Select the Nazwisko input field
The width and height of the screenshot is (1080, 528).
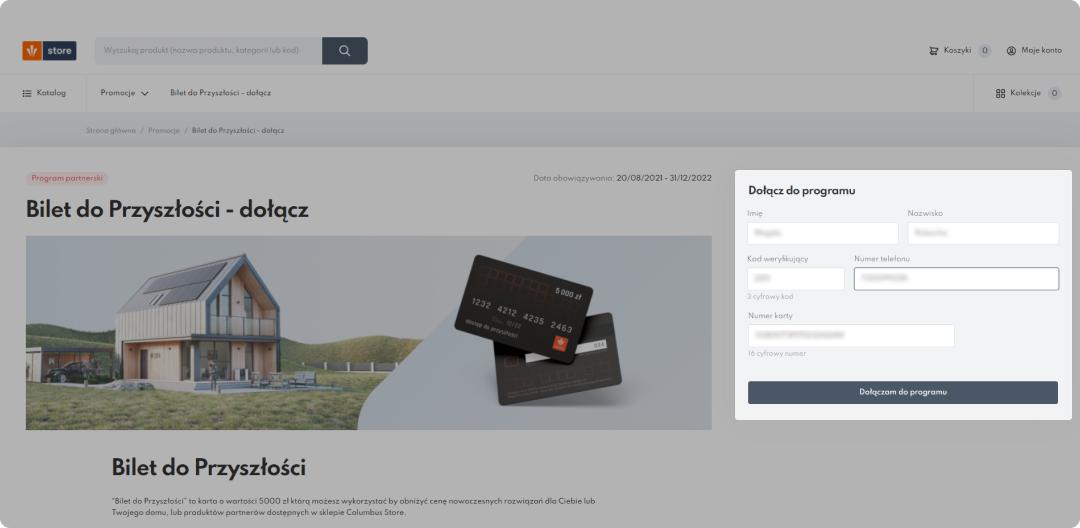983,233
